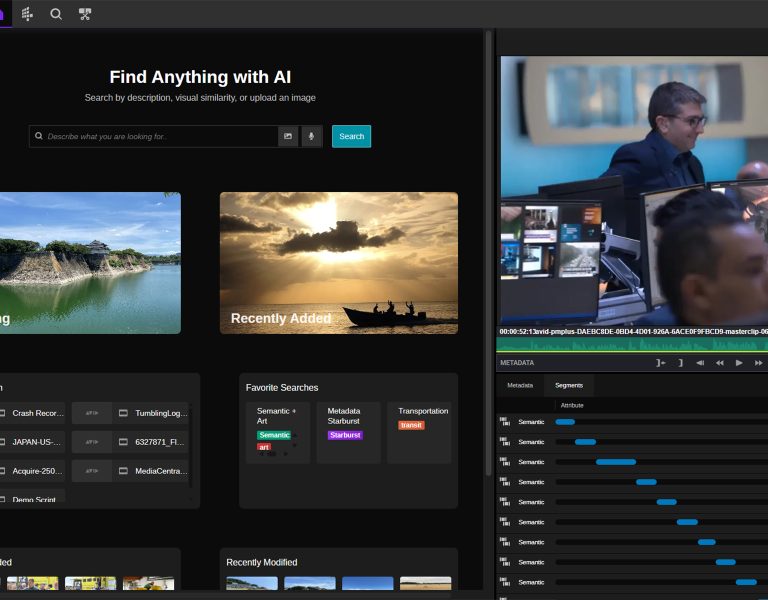This screenshot has width=768, height=600.
Task: Click the clip icon beside 6327871_Fl...
Action: (123, 442)
